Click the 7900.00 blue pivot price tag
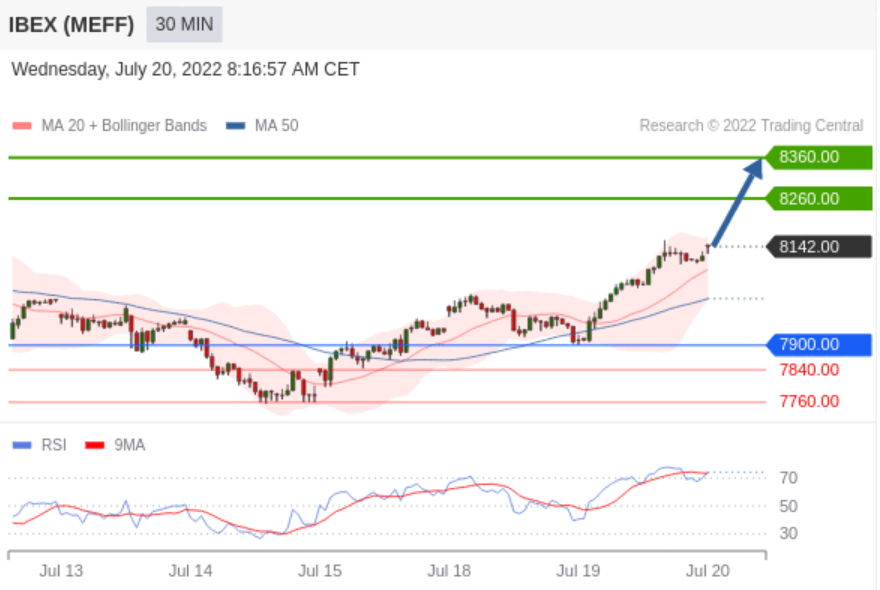This screenshot has width=880, height=590. pos(819,345)
